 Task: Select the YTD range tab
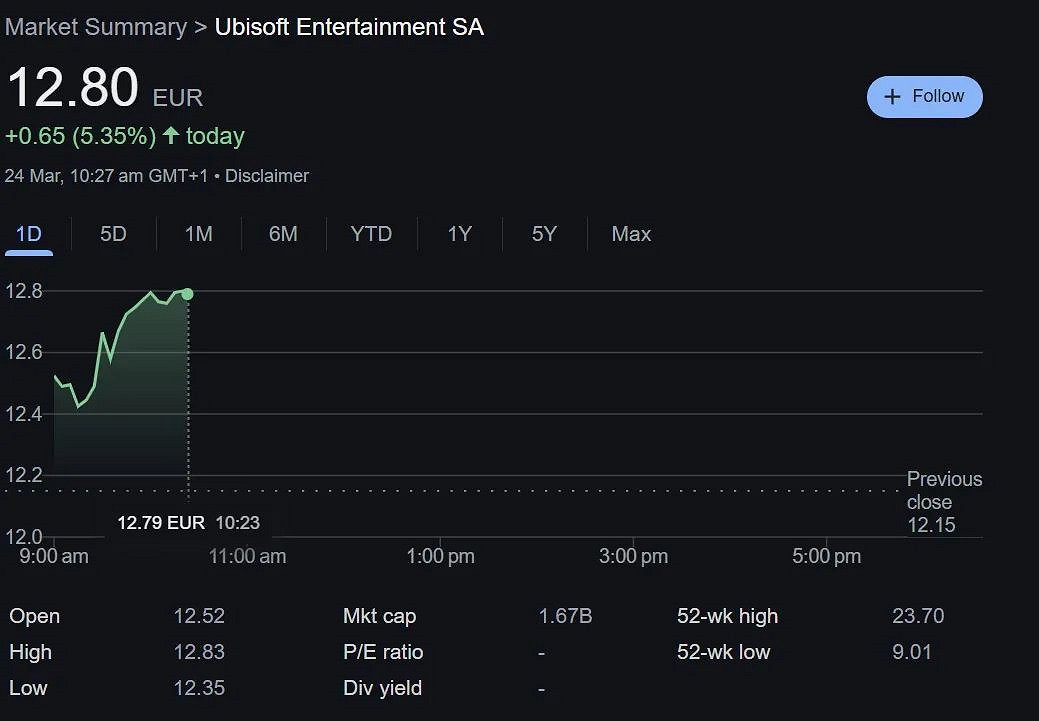tap(371, 234)
